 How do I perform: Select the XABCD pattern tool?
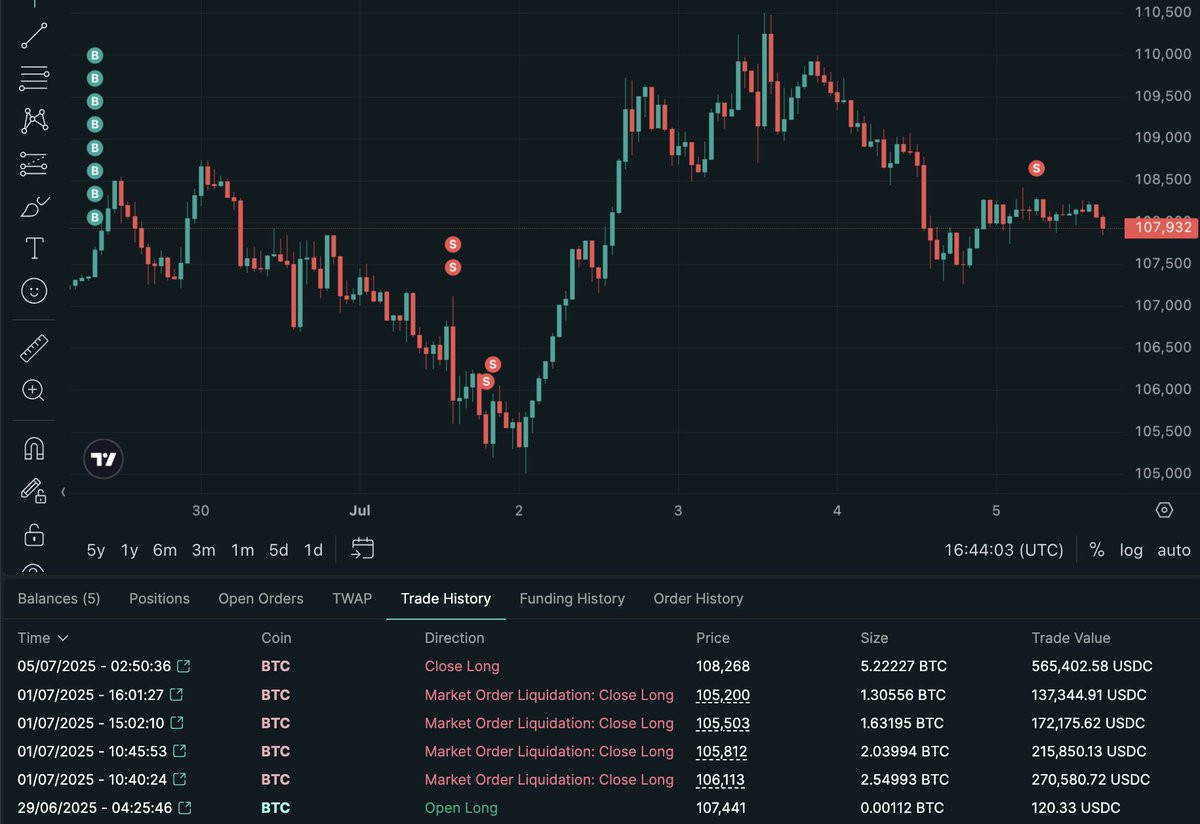[x=34, y=120]
